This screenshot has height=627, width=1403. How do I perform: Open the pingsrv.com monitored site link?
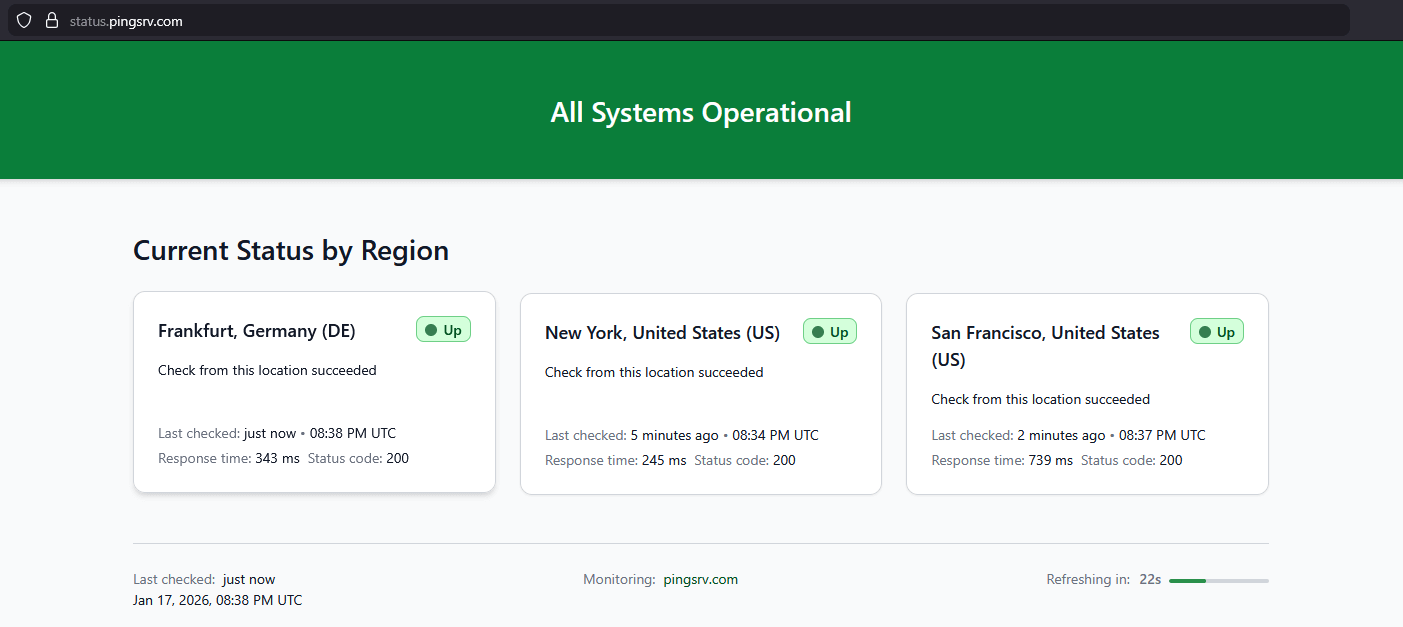pyautogui.click(x=700, y=579)
